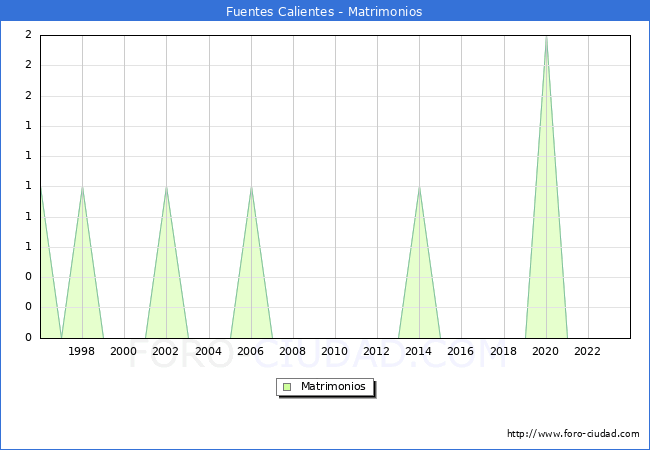Click the 2004 x-axis year label
This screenshot has height=450, width=650.
[208, 351]
